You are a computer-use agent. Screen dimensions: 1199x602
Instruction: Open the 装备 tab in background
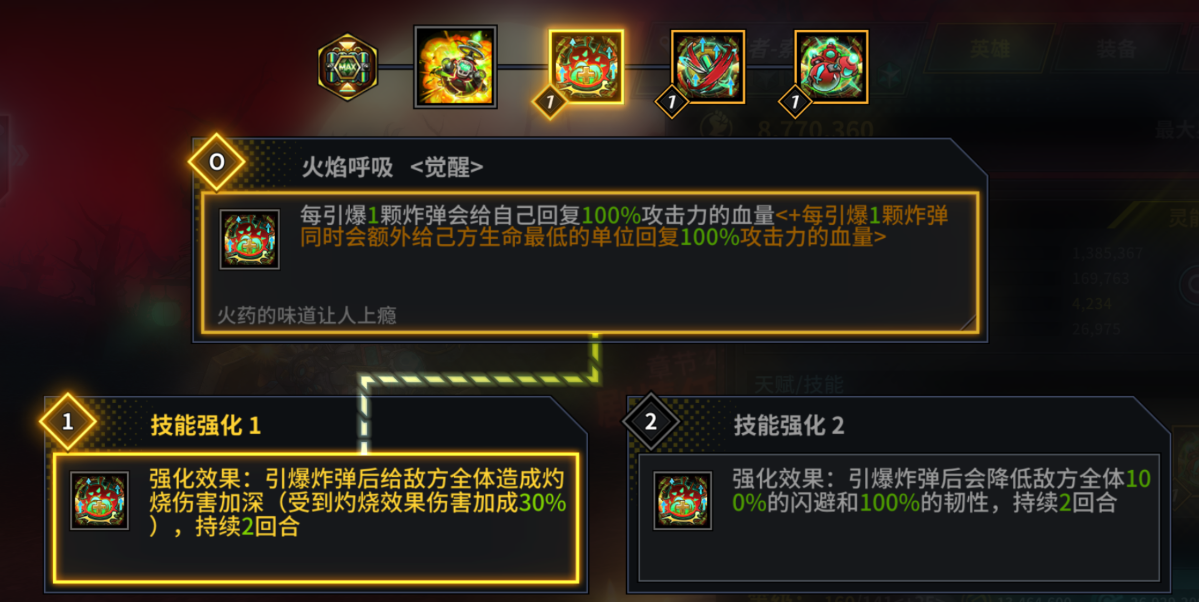pyautogui.click(x=1116, y=49)
